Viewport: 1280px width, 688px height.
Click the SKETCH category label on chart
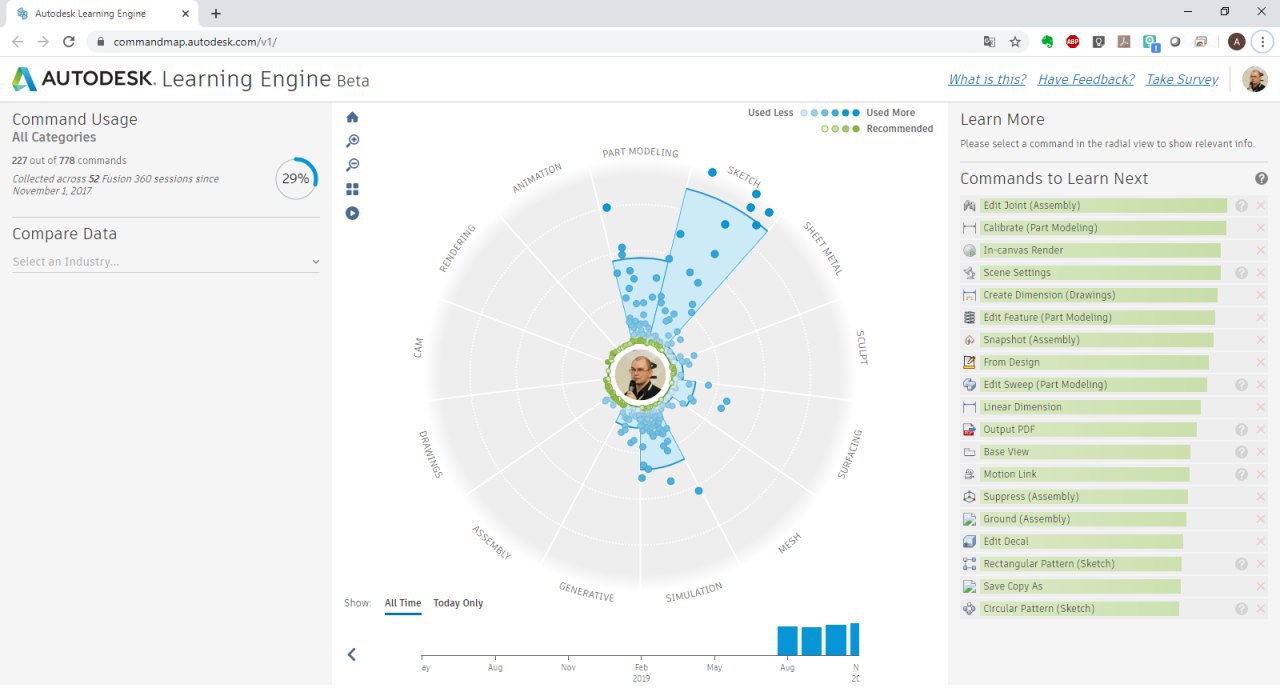744,175
